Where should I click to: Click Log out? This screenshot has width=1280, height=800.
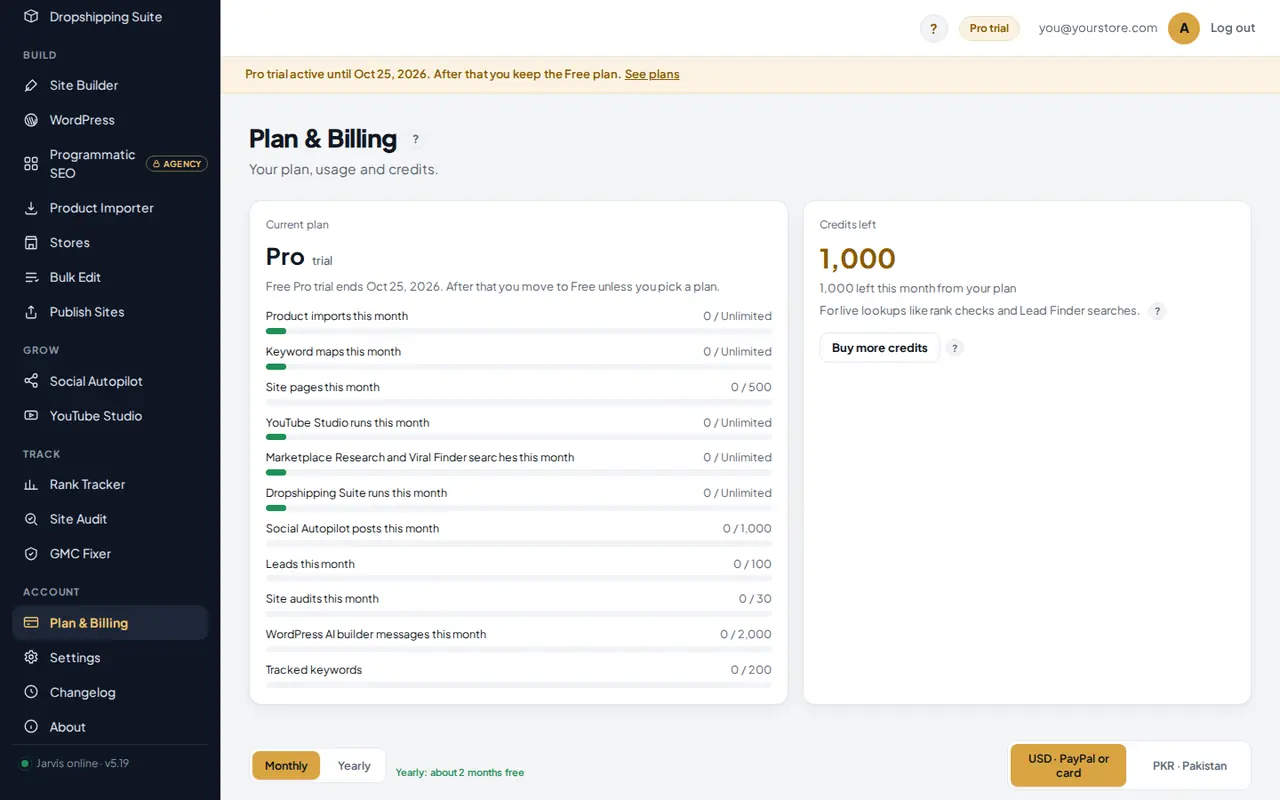[x=1233, y=28]
